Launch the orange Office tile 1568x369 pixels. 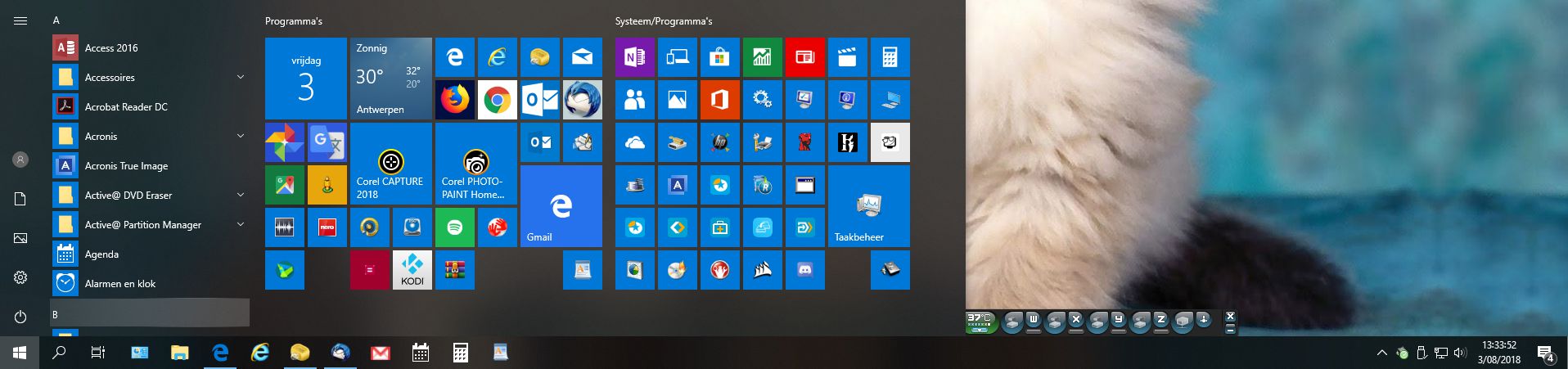tap(720, 100)
